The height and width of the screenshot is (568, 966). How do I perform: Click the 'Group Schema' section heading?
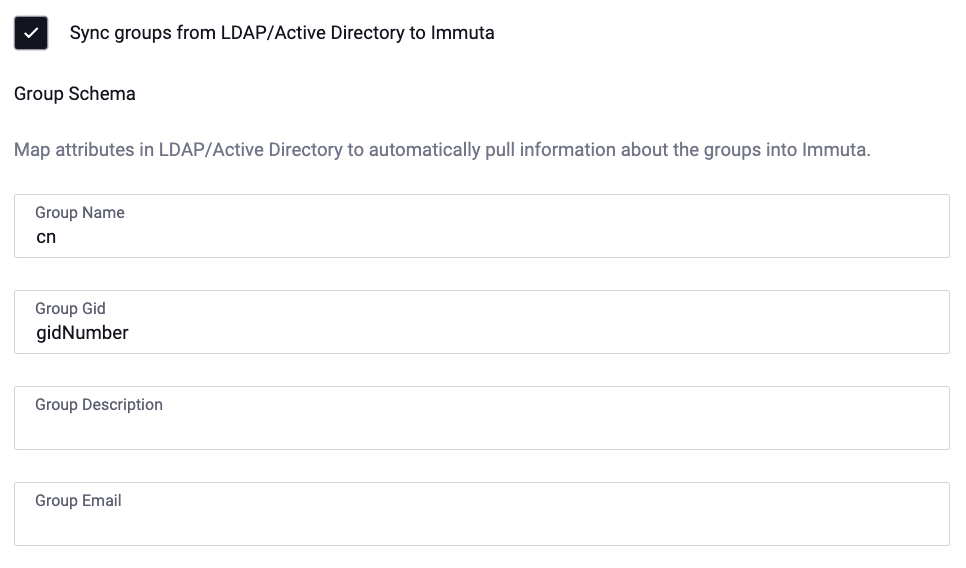point(75,94)
